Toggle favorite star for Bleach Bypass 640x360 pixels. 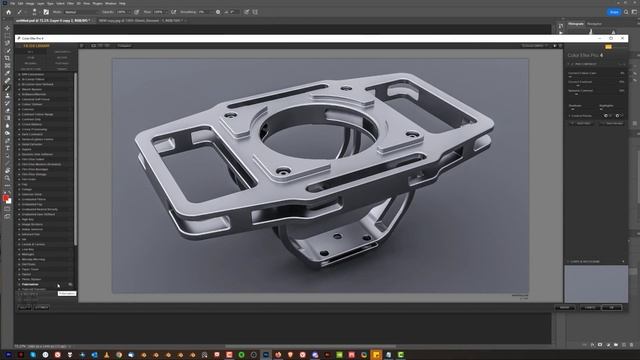click(x=19, y=89)
